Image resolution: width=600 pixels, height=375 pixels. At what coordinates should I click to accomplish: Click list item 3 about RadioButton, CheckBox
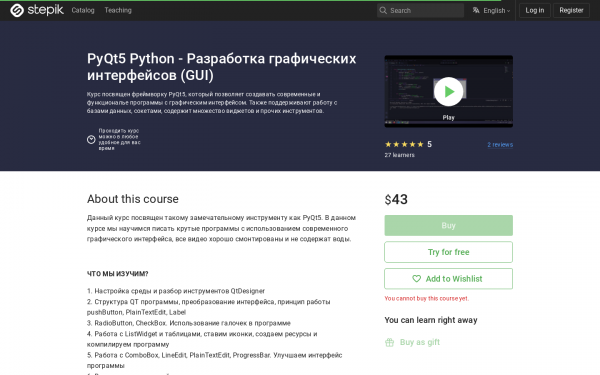[x=189, y=323]
